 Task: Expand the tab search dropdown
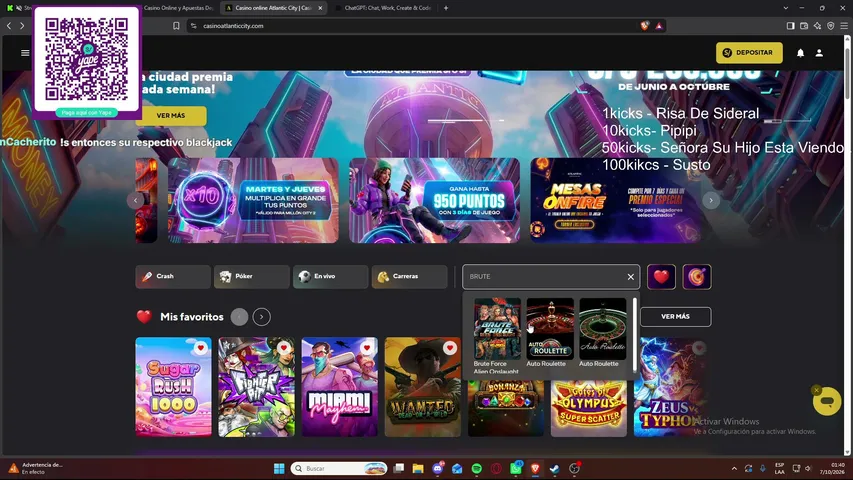(x=785, y=8)
